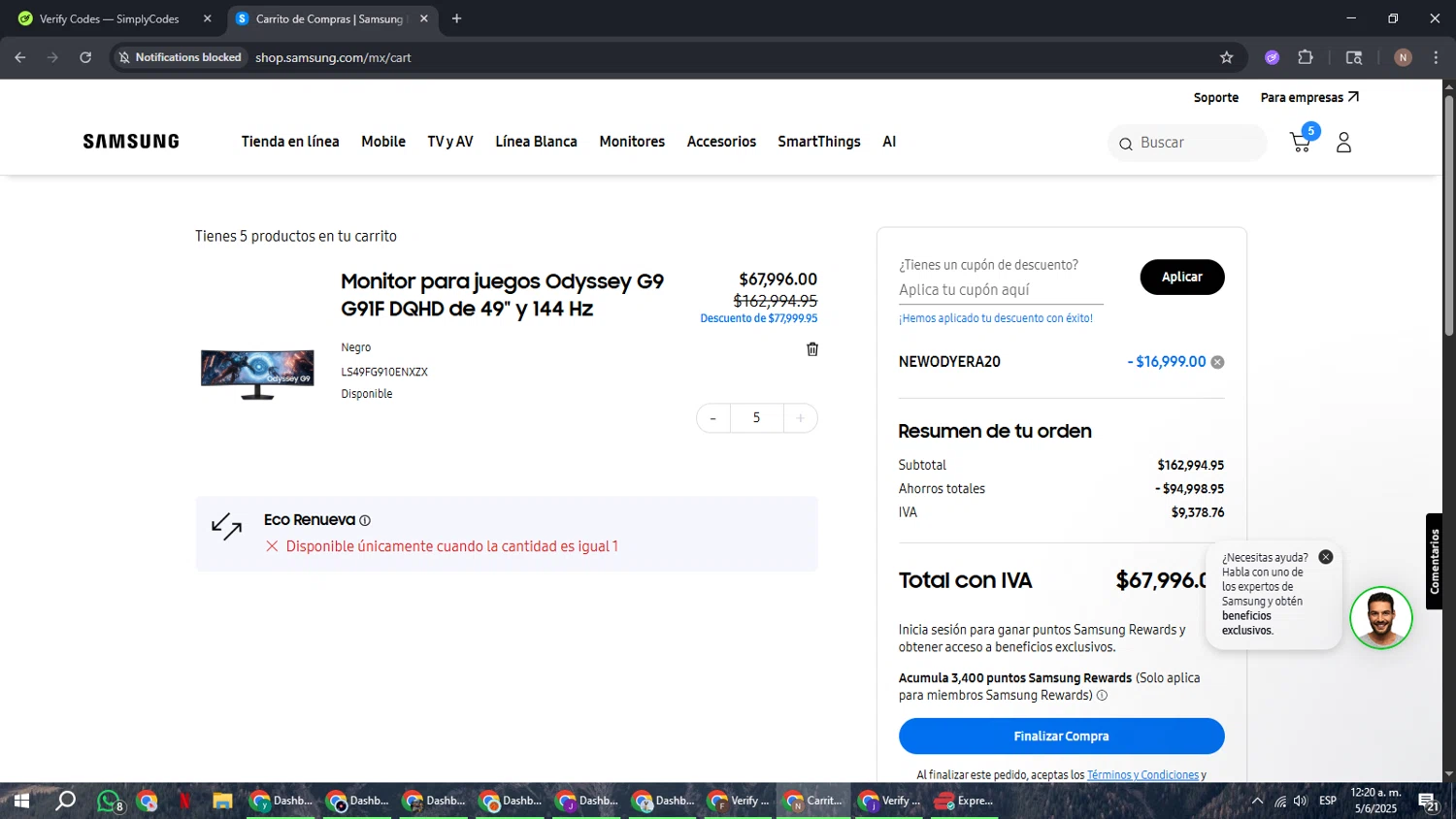1456x819 pixels.
Task: Open the notification center icon
Action: point(1428,802)
